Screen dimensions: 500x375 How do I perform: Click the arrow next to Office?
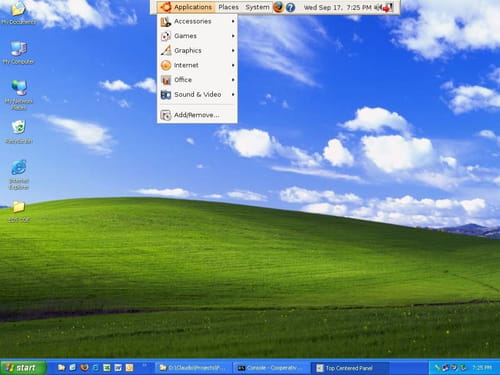pos(233,80)
